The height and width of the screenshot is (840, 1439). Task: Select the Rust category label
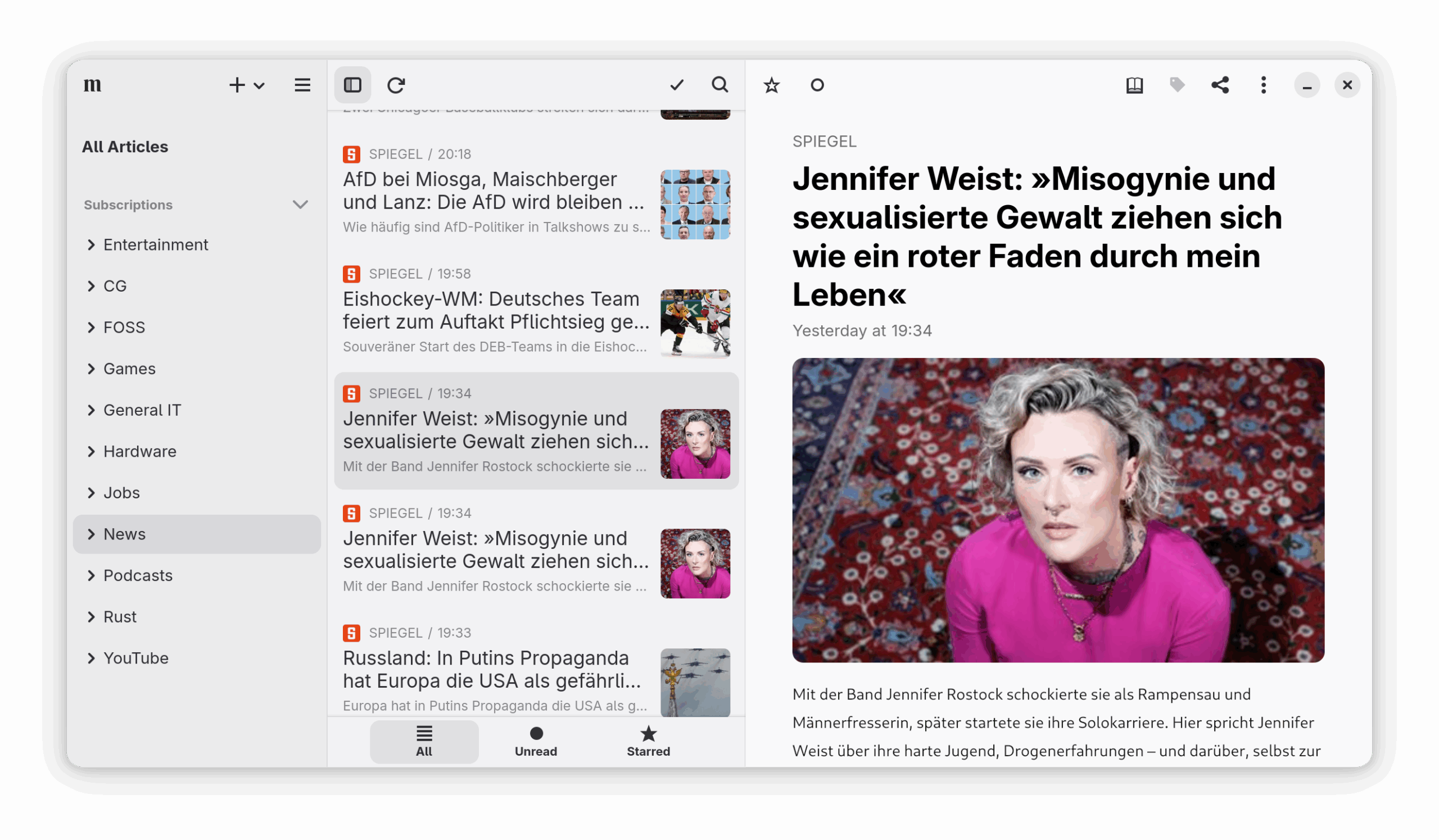click(x=120, y=617)
